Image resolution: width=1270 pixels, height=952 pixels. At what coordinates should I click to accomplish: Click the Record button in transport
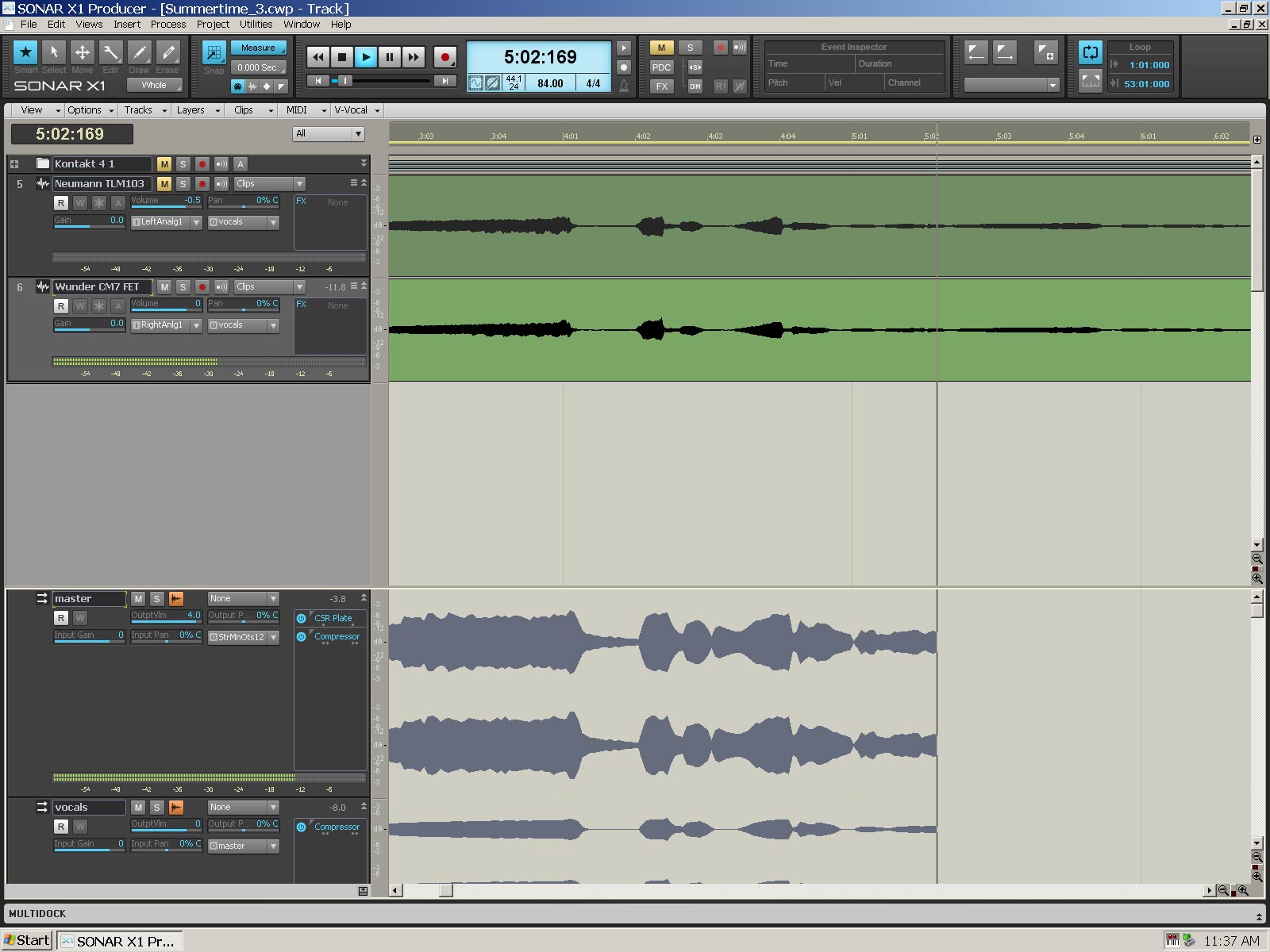pos(445,57)
